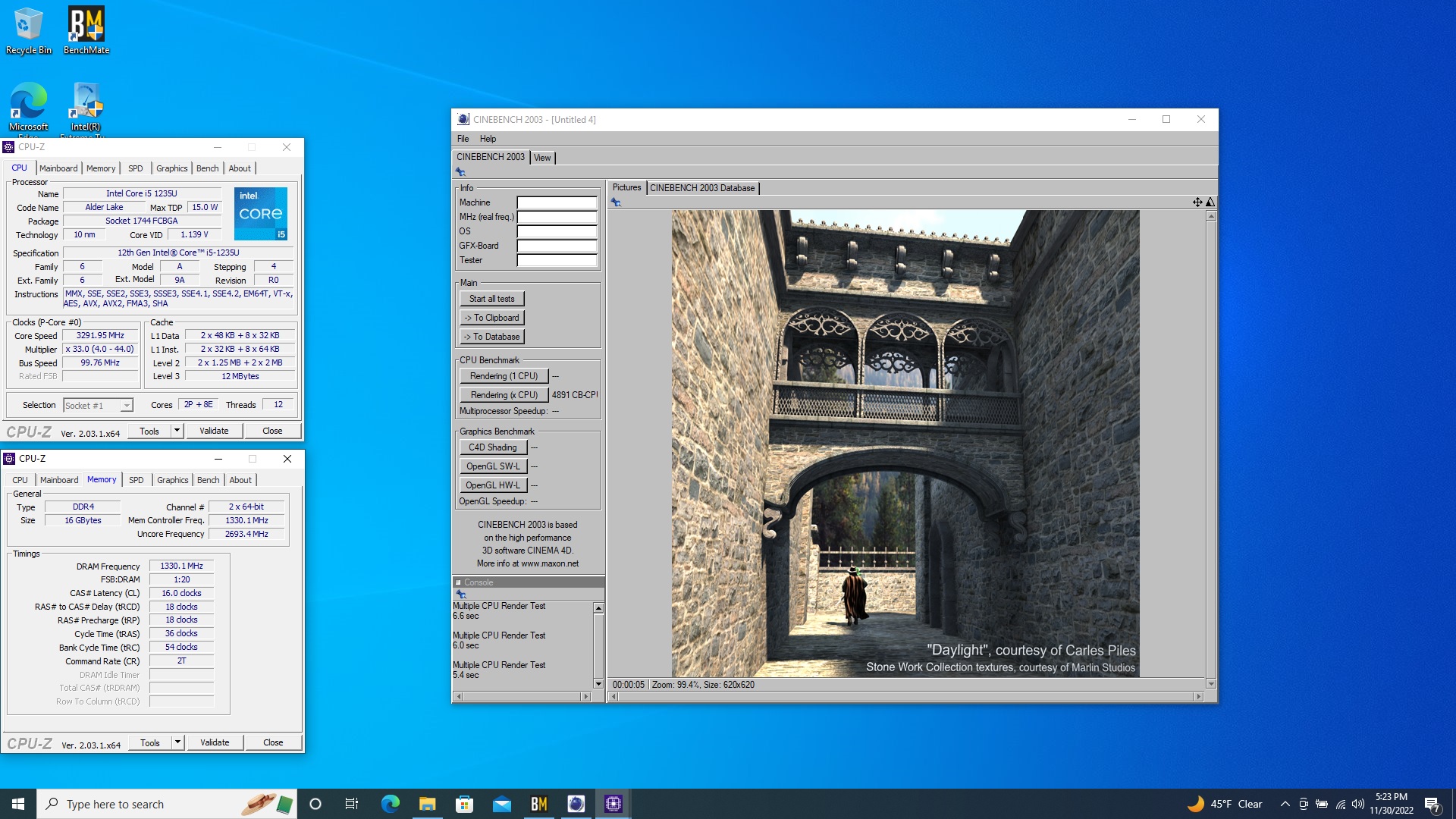Expand Tools dropdown arrow in lower CPU-Z
Image resolution: width=1456 pixels, height=819 pixels.
click(x=177, y=742)
